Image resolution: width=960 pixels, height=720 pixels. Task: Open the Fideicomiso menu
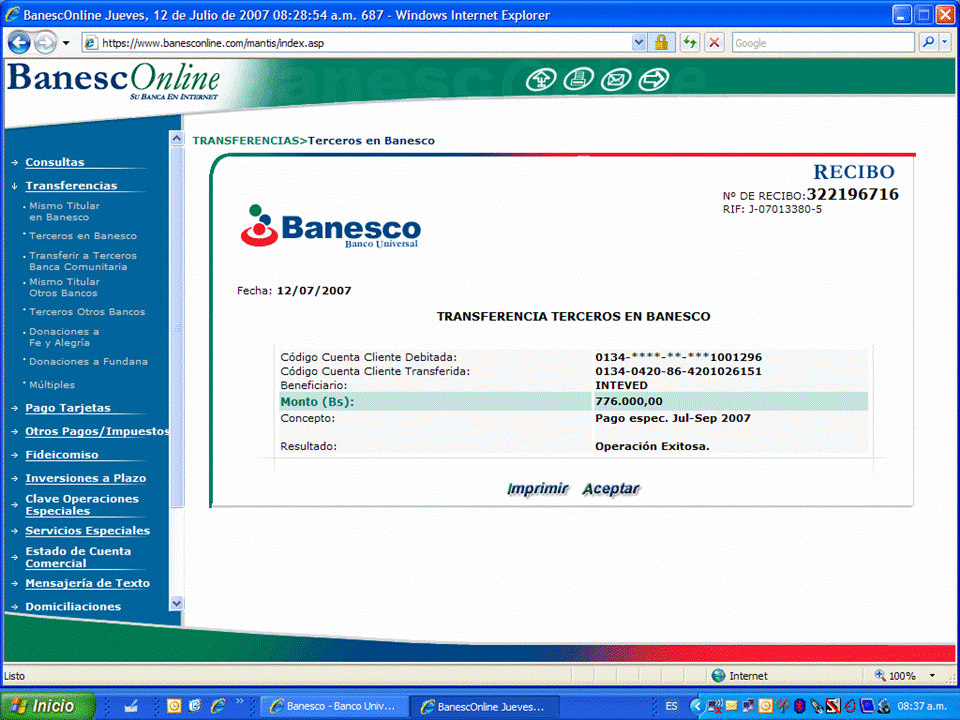coord(62,455)
